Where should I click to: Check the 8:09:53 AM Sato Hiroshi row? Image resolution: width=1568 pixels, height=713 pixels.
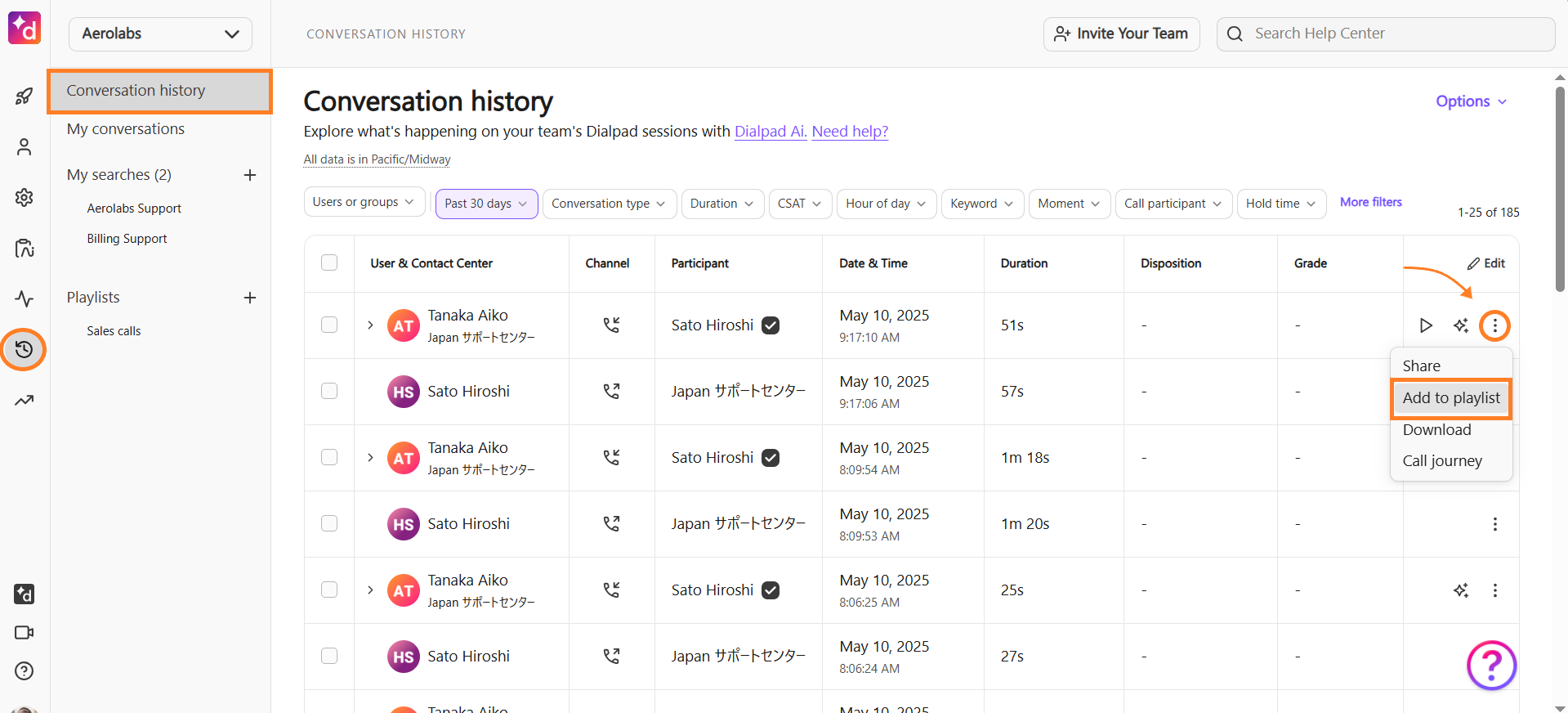click(x=329, y=523)
